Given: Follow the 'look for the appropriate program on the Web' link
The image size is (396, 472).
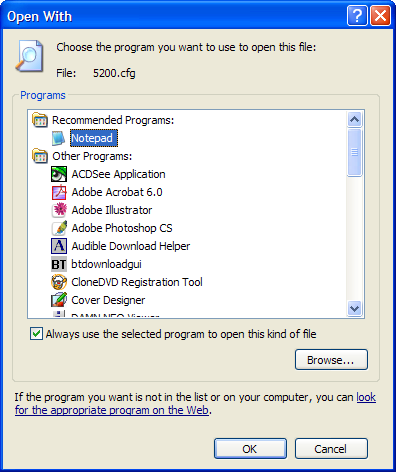Looking at the screenshot, I should 195,403.
